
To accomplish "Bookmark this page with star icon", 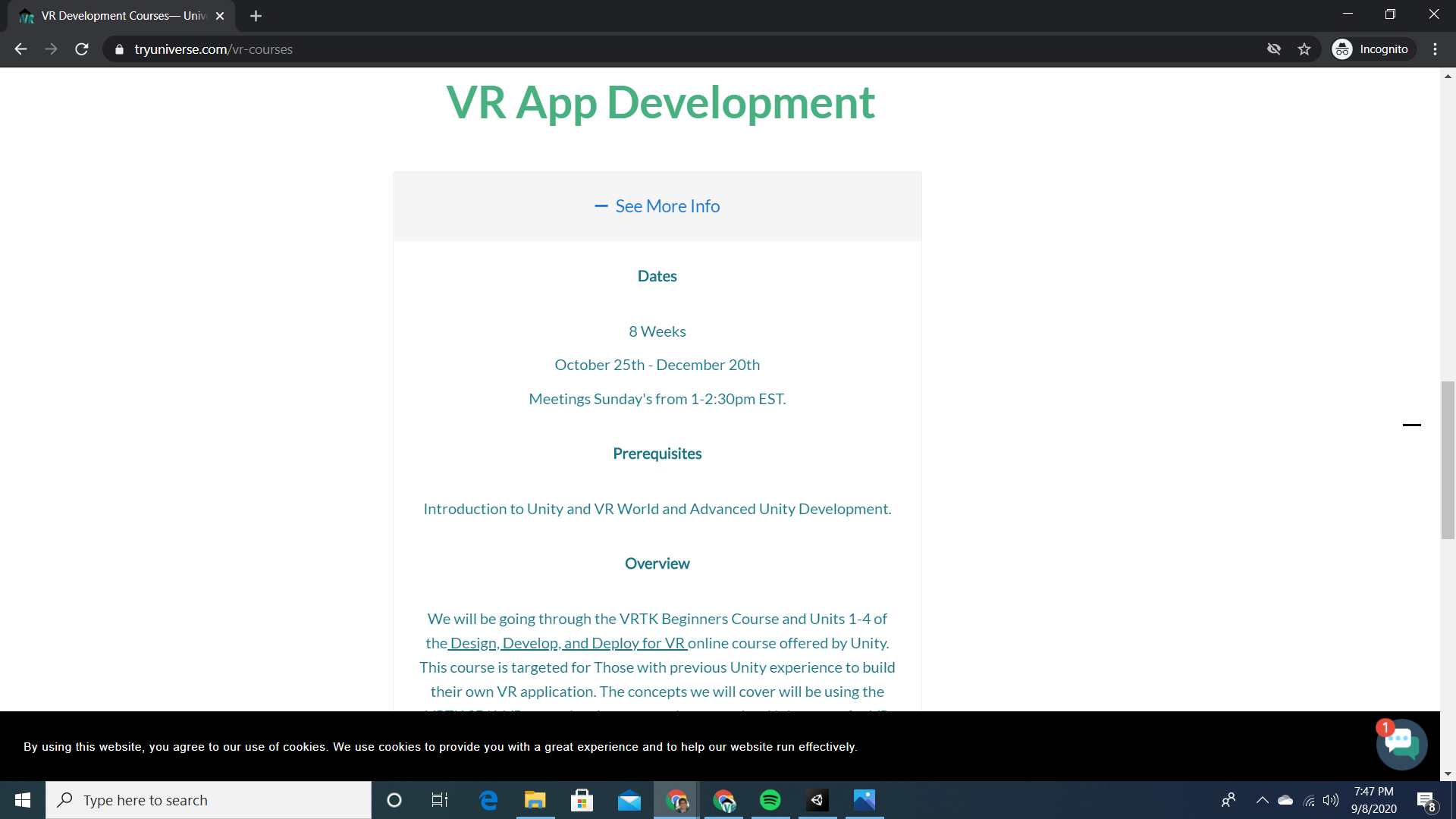I will point(1304,49).
